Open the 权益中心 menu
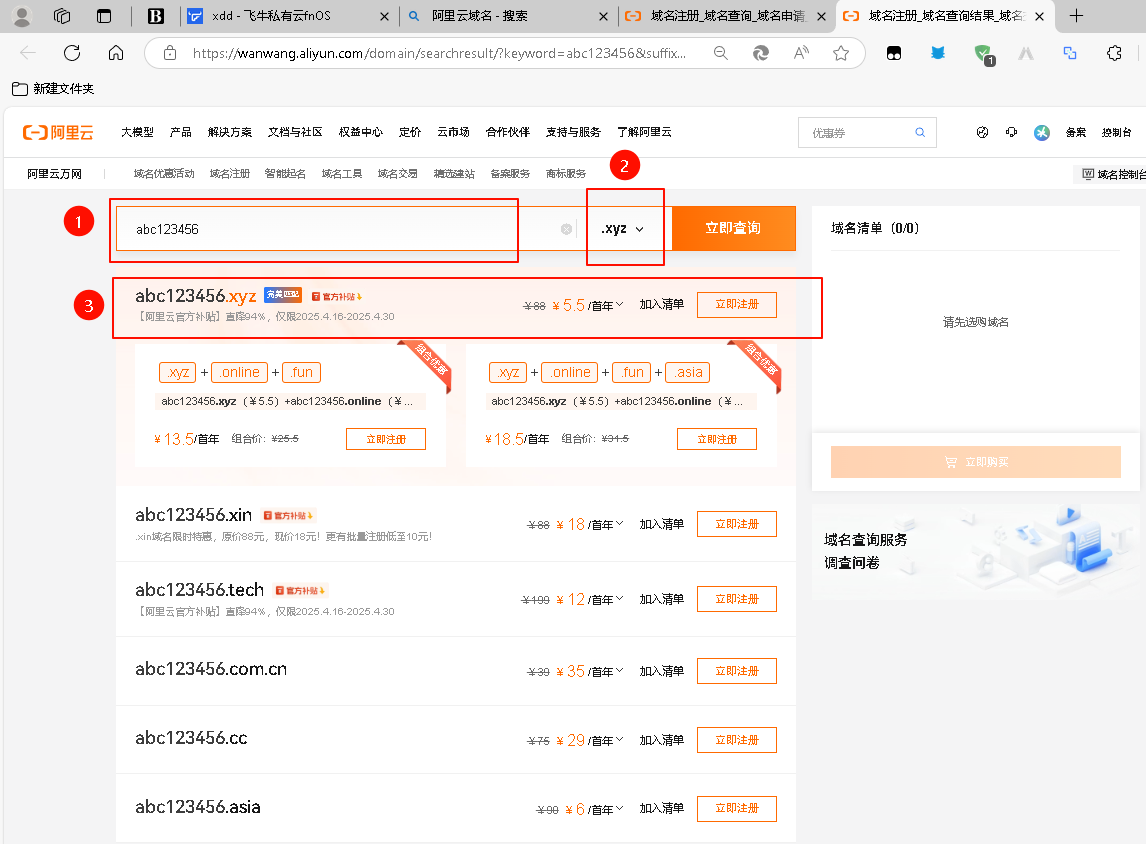This screenshot has height=844, width=1146. pos(360,132)
